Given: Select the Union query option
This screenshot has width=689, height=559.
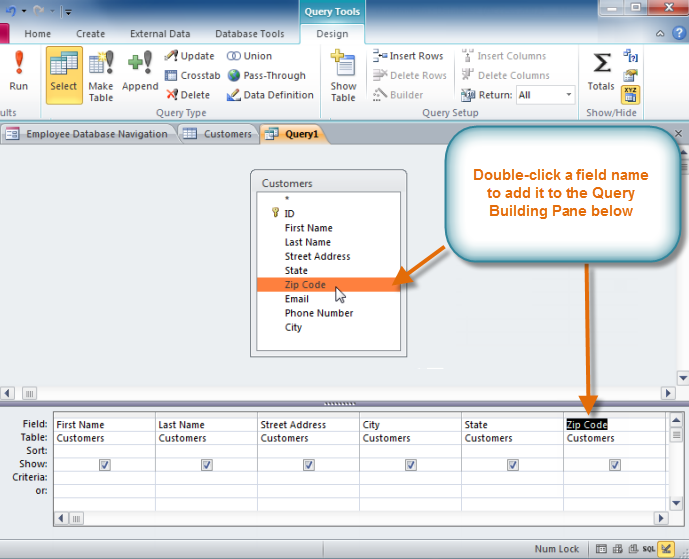Looking at the screenshot, I should click(x=249, y=56).
